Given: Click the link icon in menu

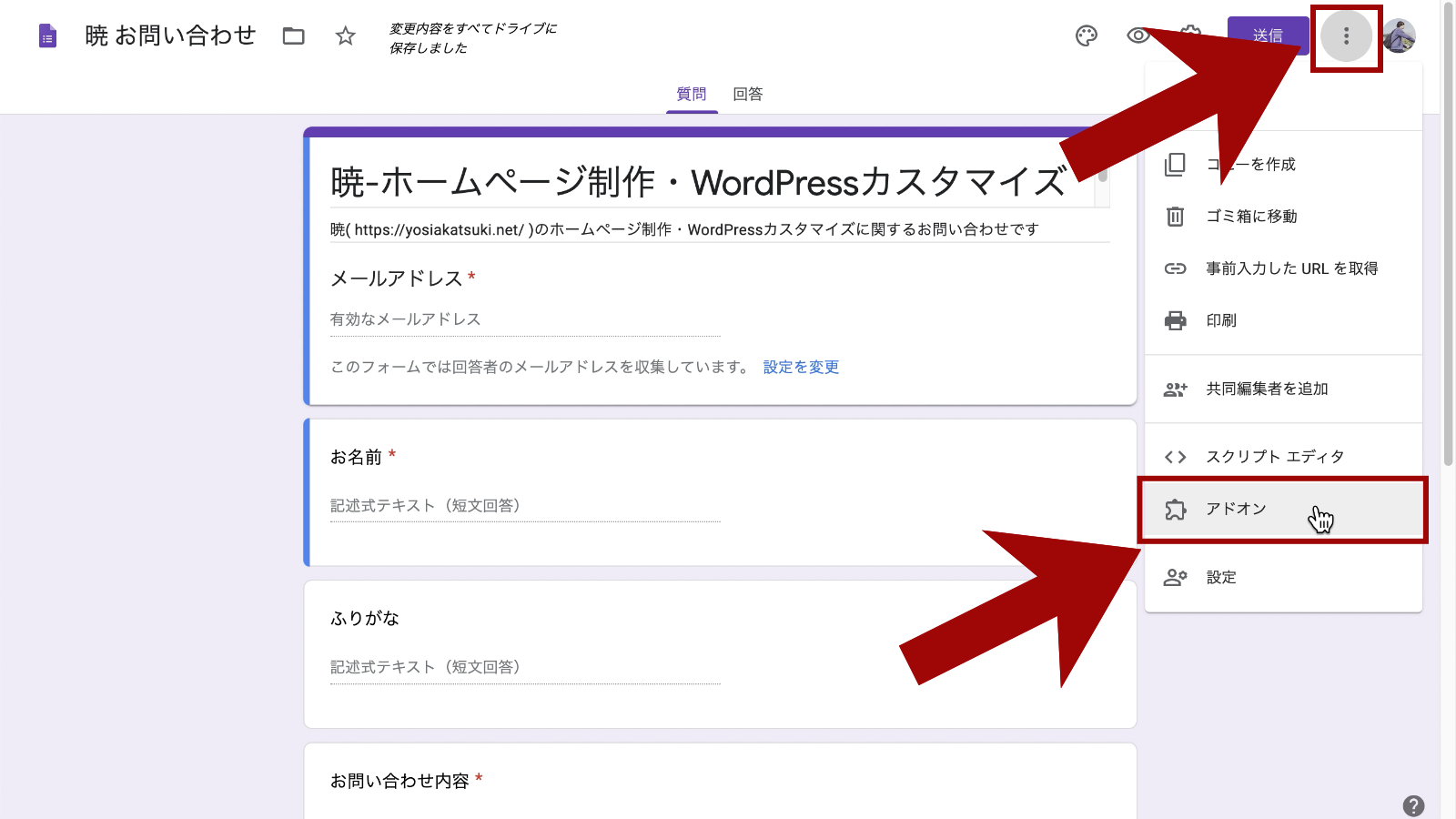Looking at the screenshot, I should coord(1176,268).
